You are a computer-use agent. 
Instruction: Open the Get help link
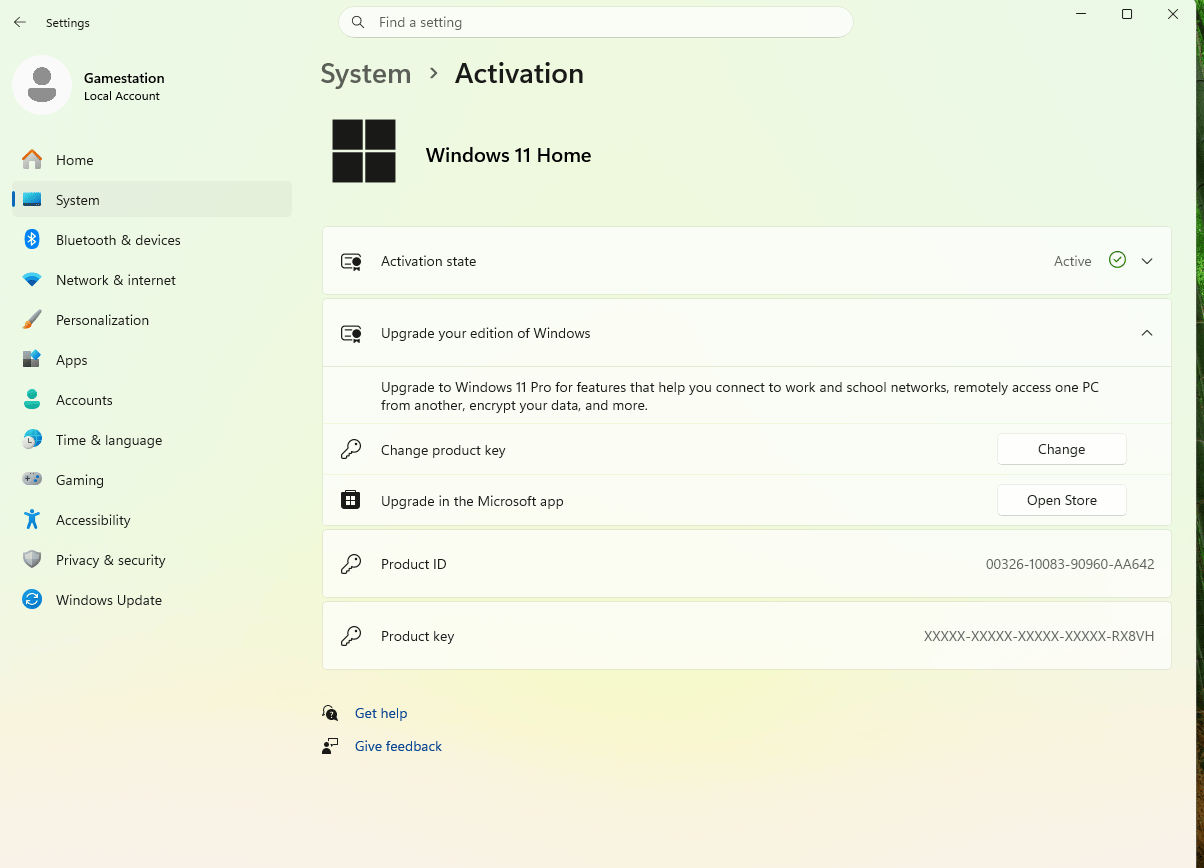pos(381,713)
